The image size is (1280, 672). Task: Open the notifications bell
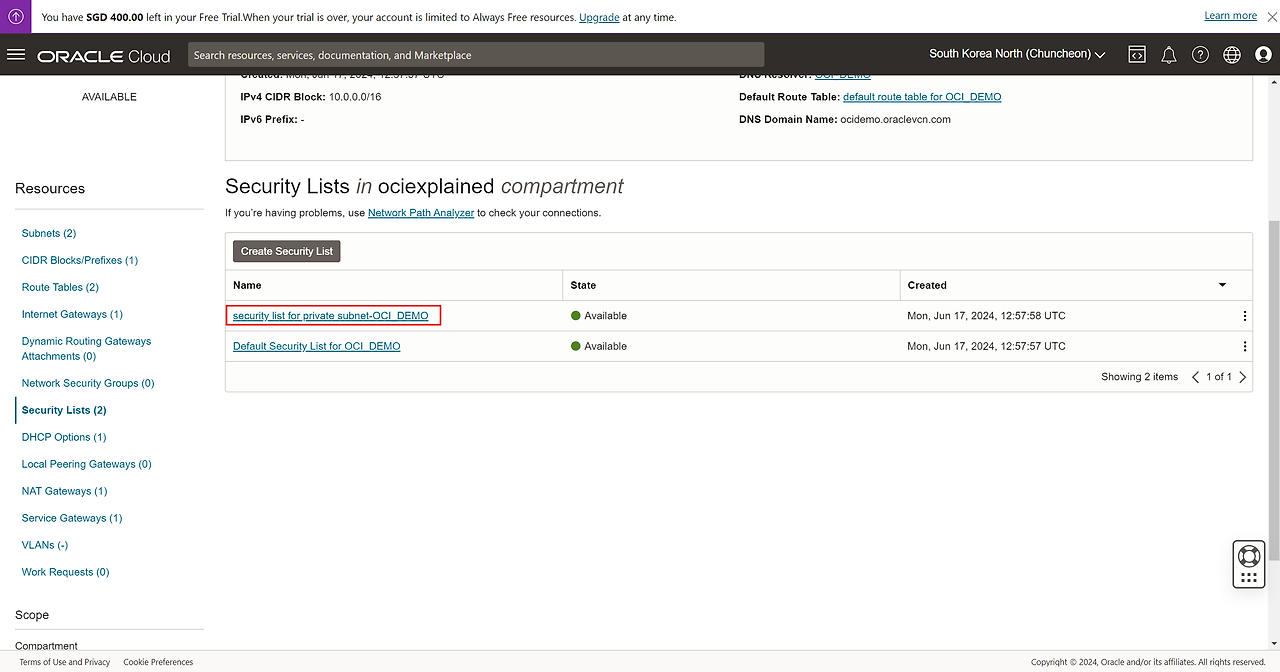[1168, 55]
